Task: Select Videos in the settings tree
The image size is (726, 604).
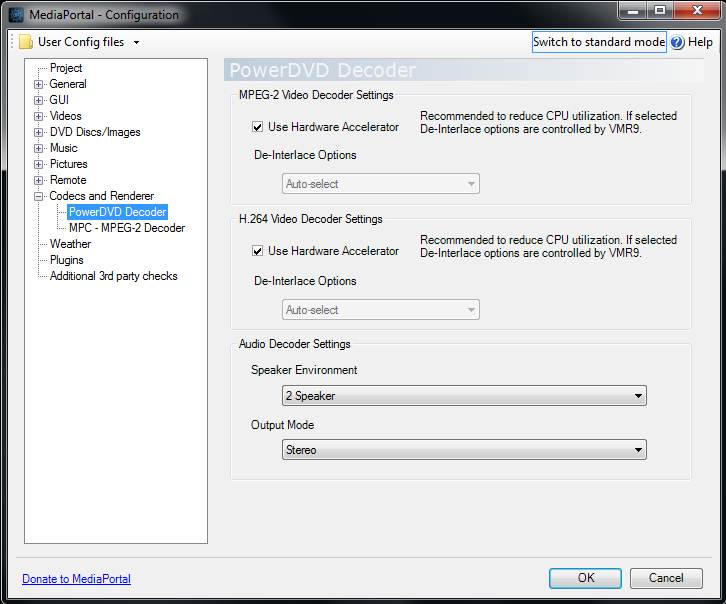Action: click(x=65, y=116)
